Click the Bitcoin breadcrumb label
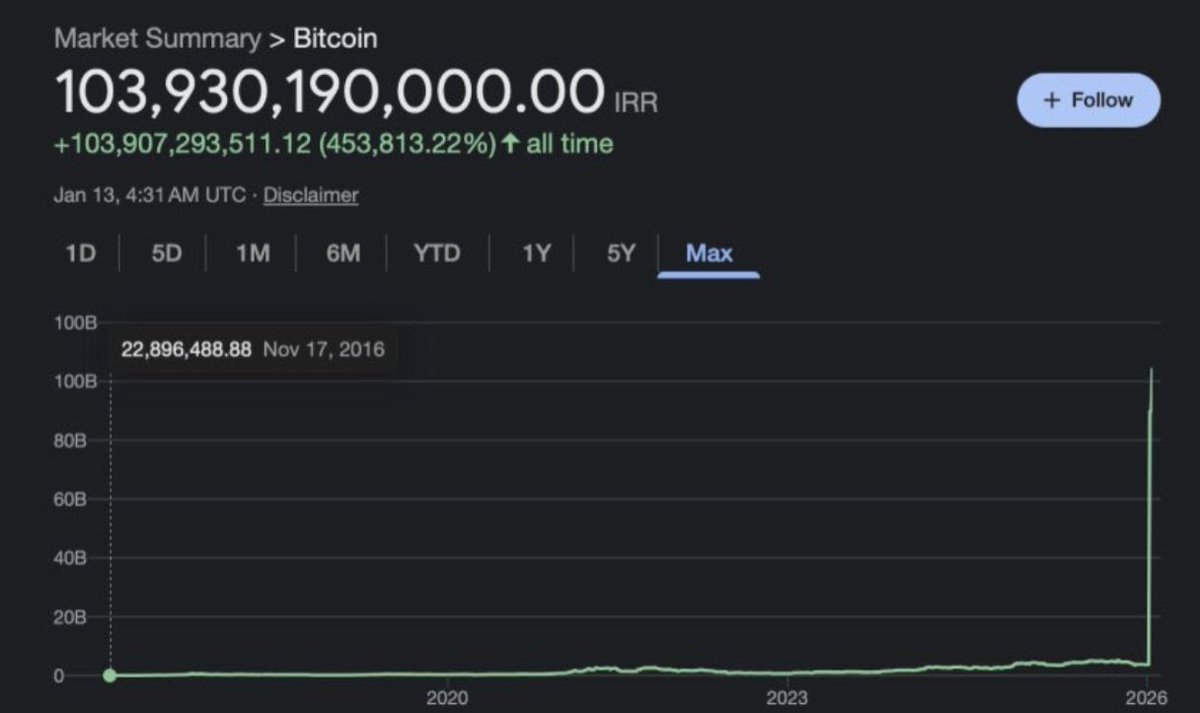The height and width of the screenshot is (713, 1200). [334, 38]
